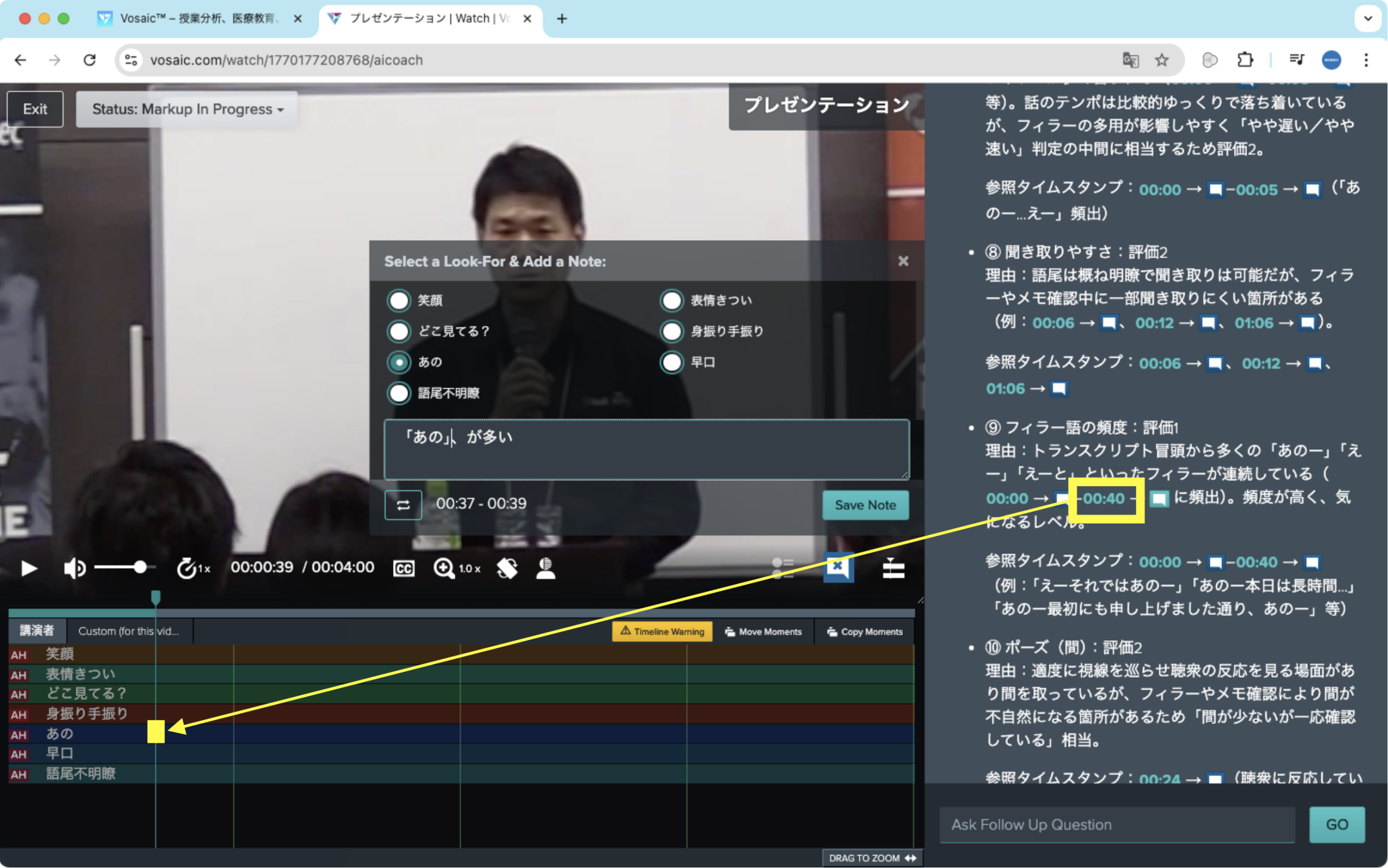This screenshot has height=868, width=1388.
Task: Click the timeline split layout icon
Action: click(893, 568)
